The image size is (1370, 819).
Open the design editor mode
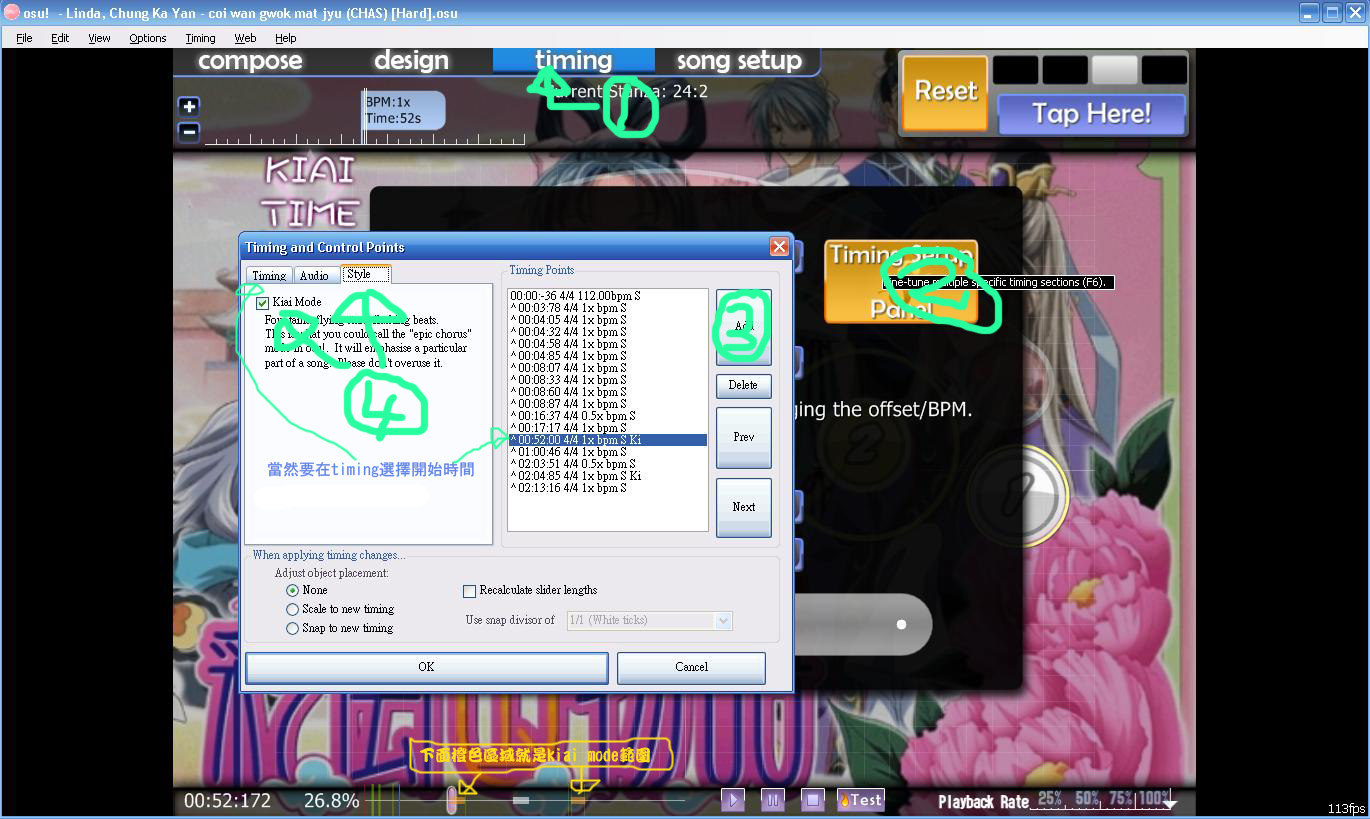pos(411,60)
